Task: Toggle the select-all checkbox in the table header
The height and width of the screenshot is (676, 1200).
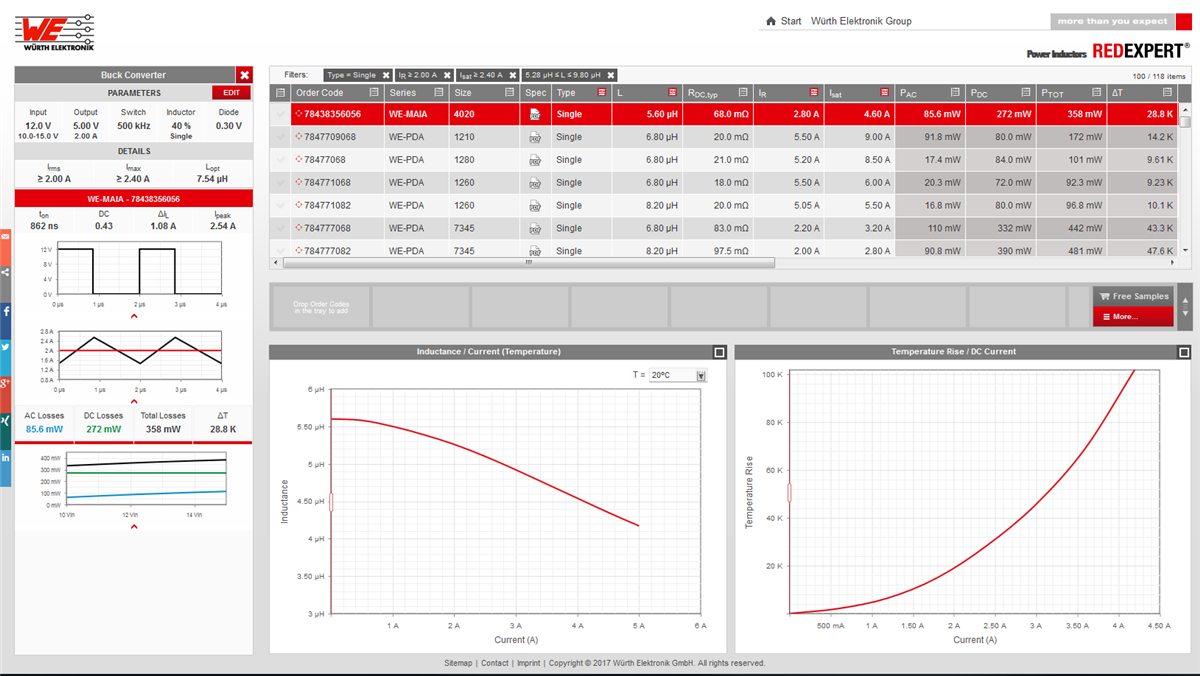Action: (x=281, y=91)
